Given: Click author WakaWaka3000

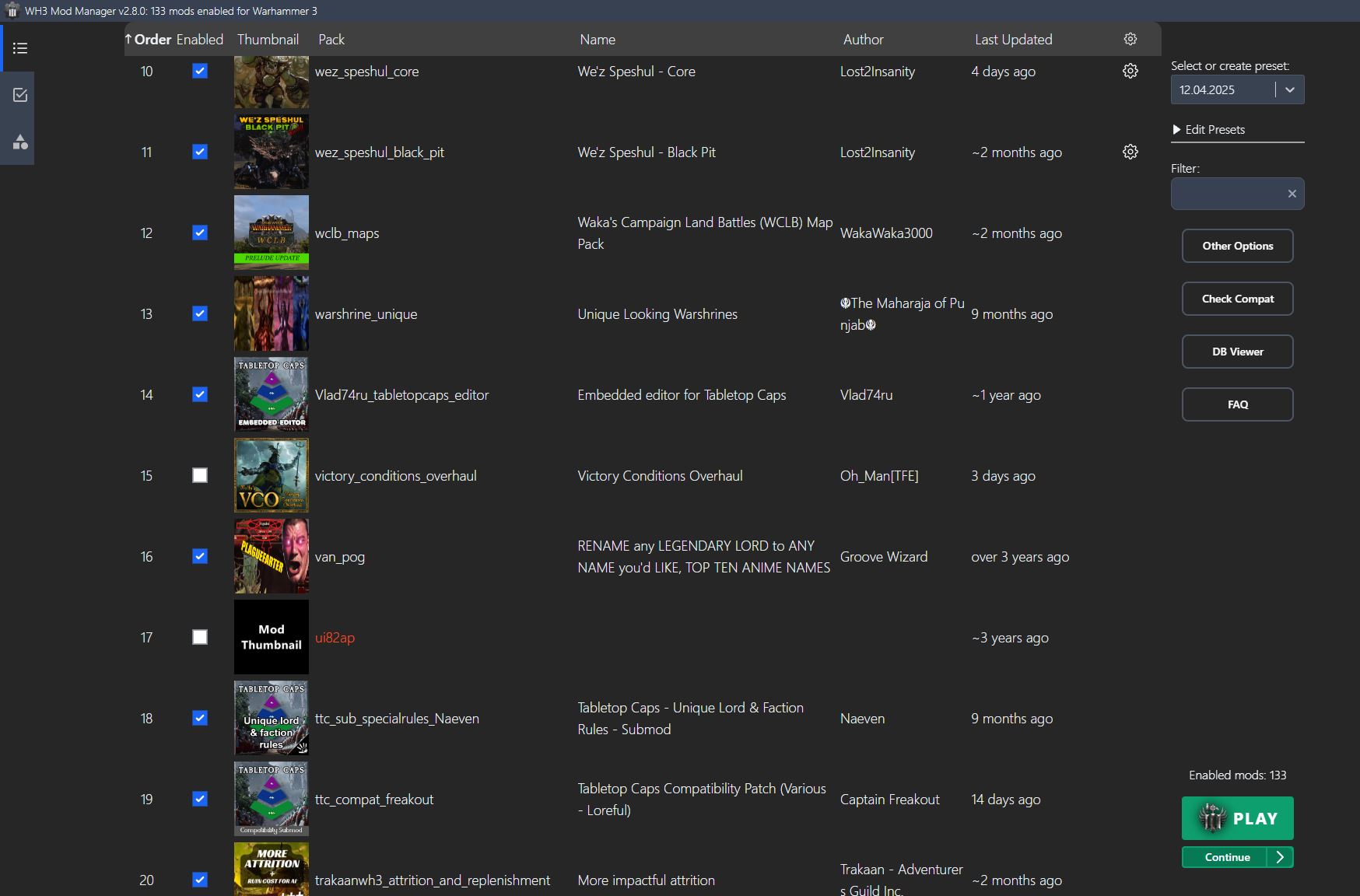Looking at the screenshot, I should (x=886, y=233).
